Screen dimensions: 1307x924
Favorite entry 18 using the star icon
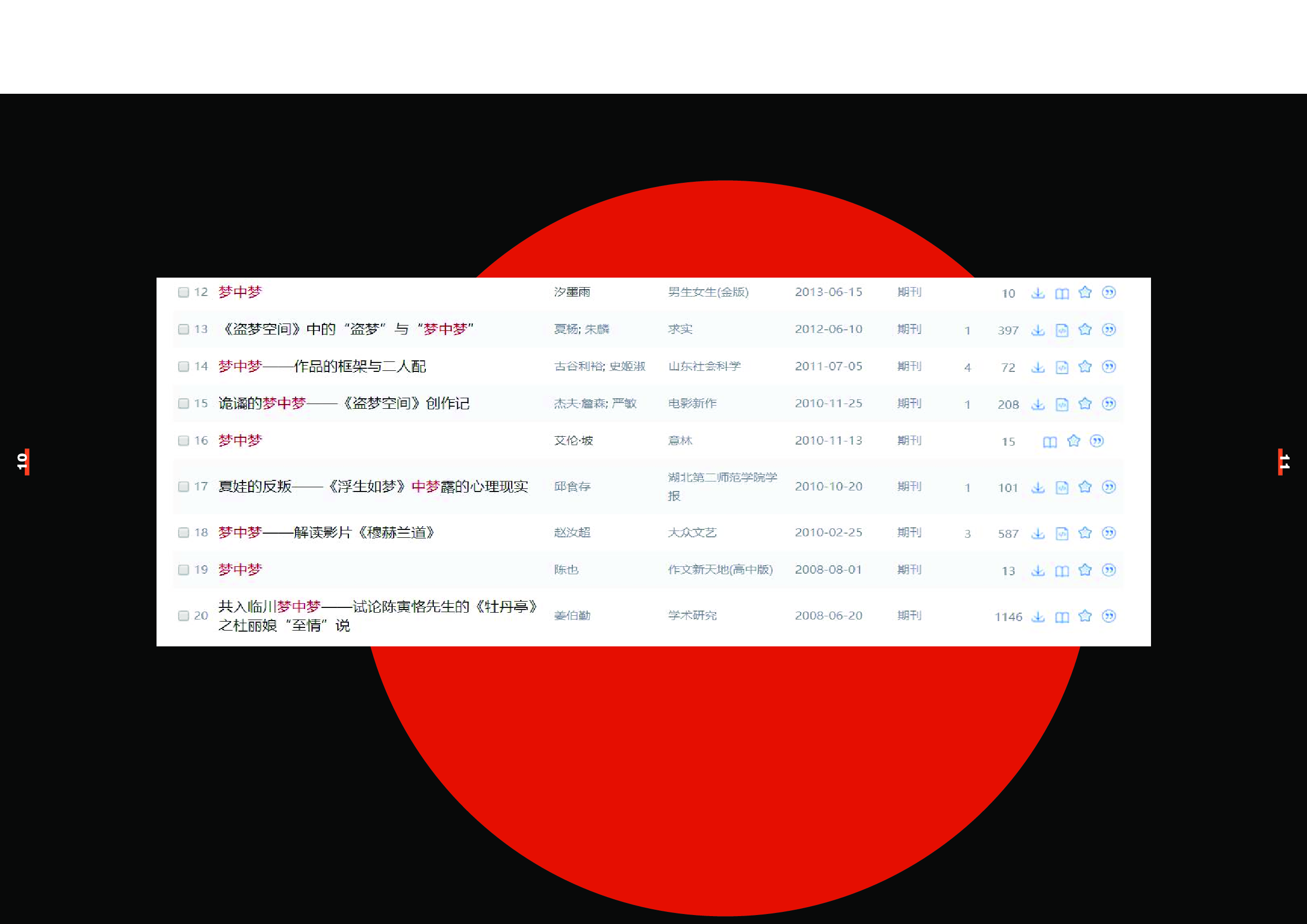click(1085, 533)
